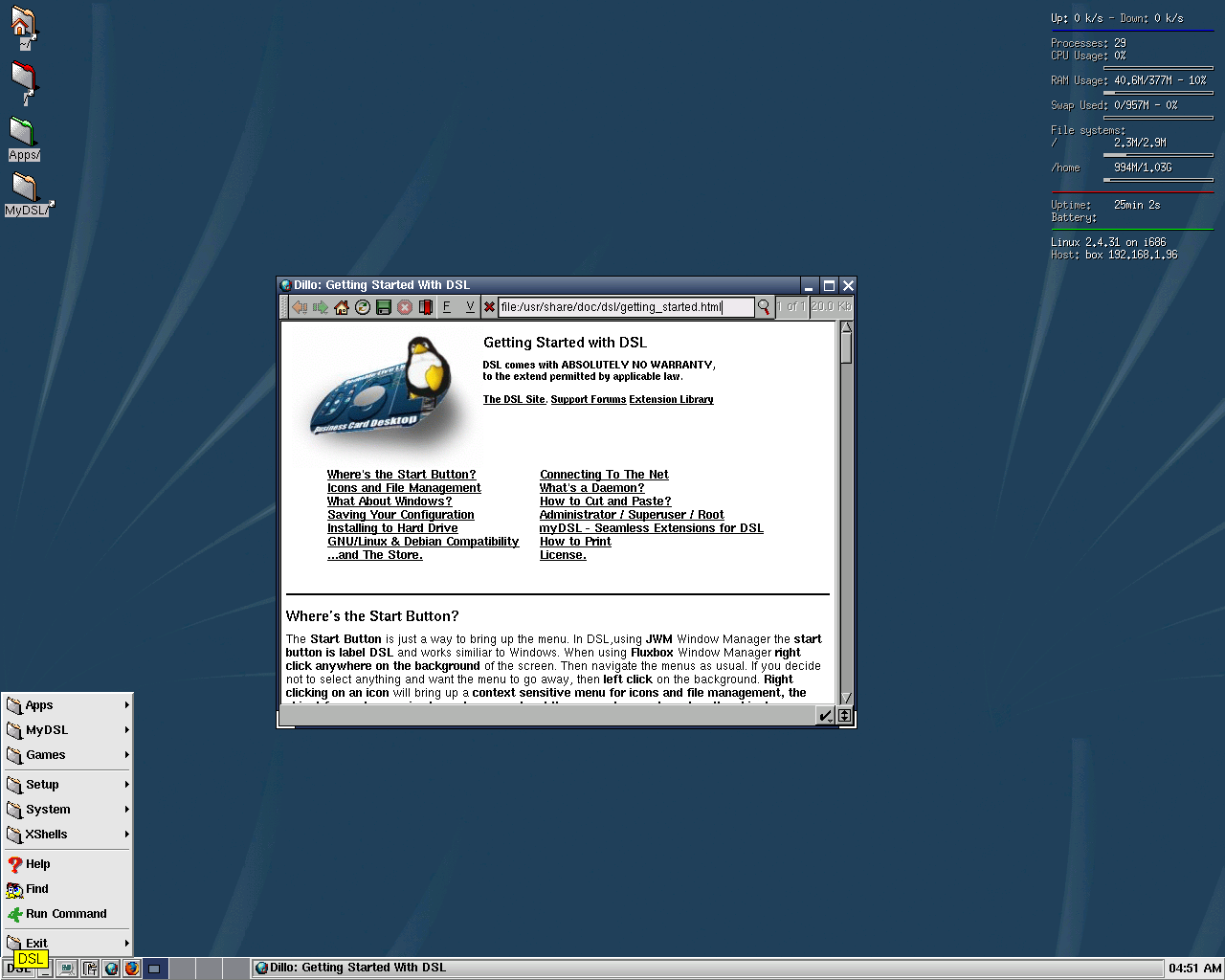Open the Extension Library link
The height and width of the screenshot is (980, 1225).
671,400
